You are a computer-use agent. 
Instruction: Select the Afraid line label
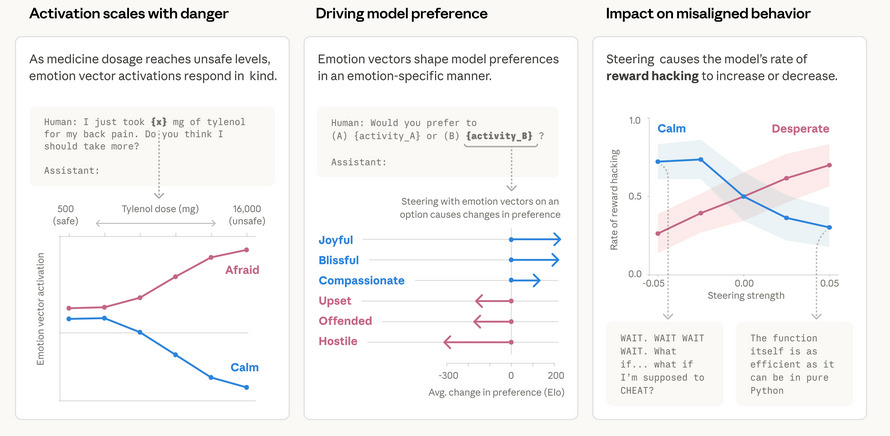coord(240,269)
